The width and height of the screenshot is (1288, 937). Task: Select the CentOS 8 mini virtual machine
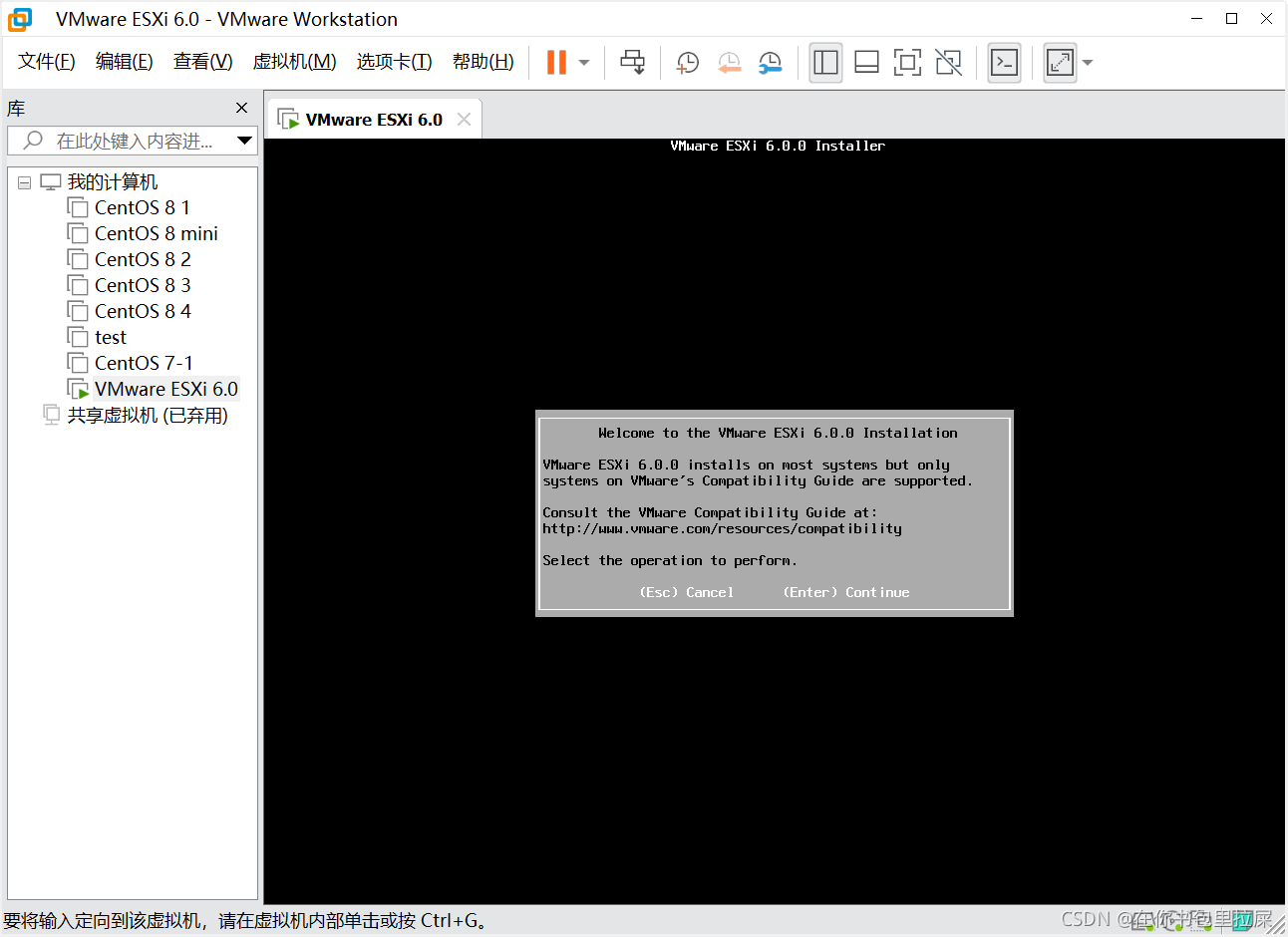(157, 233)
